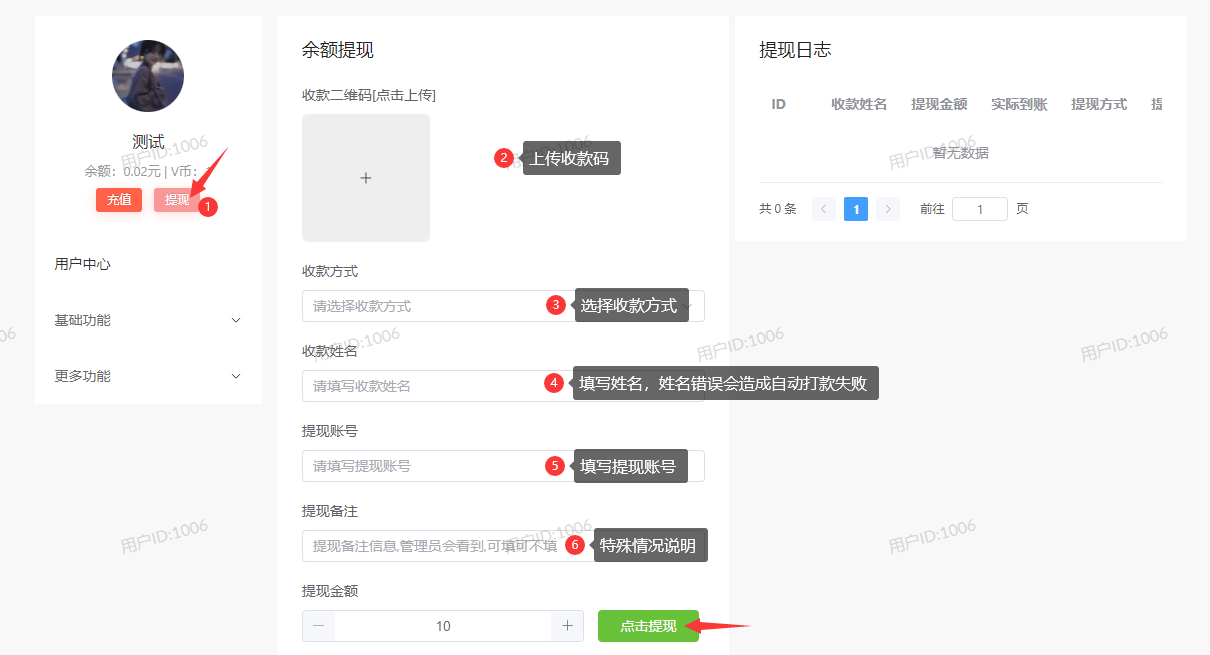
Task: Click the red 充值 button
Action: [x=119, y=200]
